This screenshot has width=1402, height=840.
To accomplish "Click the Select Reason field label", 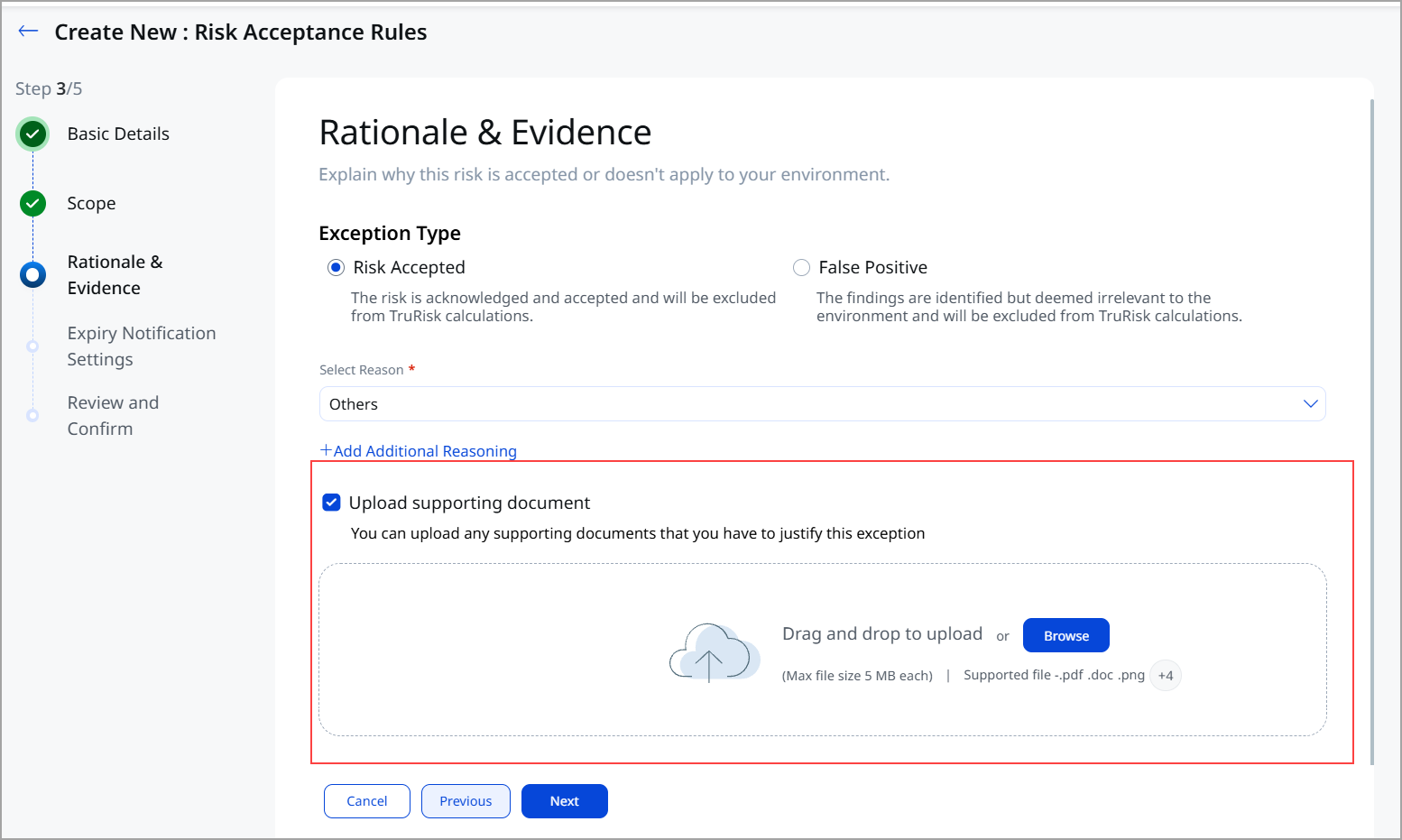I will (362, 370).
